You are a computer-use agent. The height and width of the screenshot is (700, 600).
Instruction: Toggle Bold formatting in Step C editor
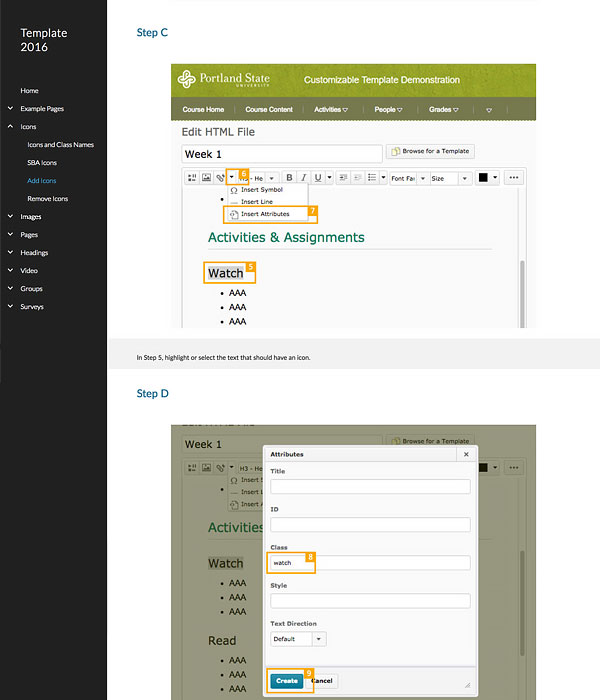tap(289, 178)
